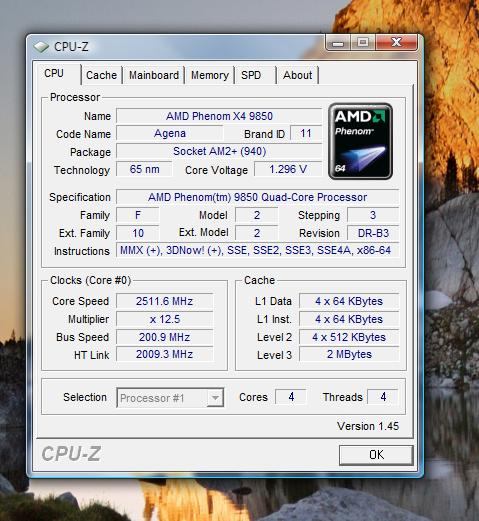
Task: Click the Model value '2'
Action: (257, 215)
